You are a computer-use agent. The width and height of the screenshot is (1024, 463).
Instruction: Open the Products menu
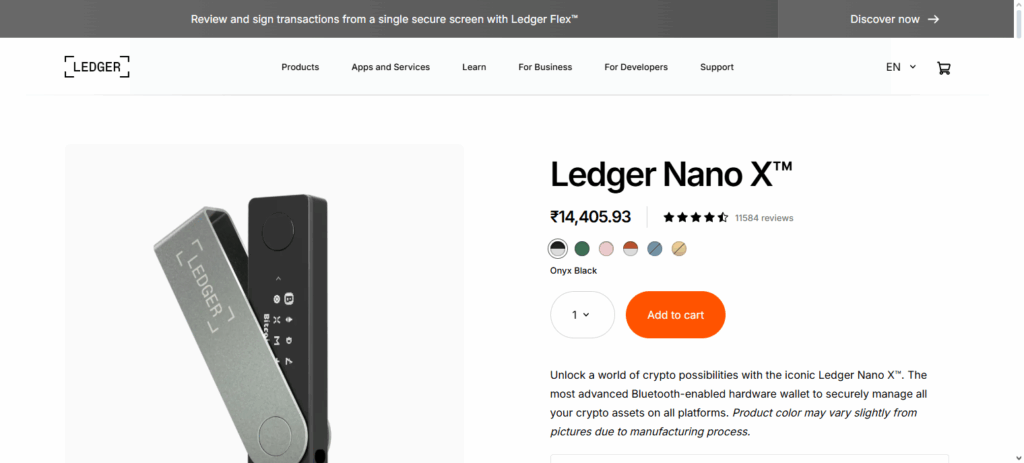pyautogui.click(x=300, y=67)
